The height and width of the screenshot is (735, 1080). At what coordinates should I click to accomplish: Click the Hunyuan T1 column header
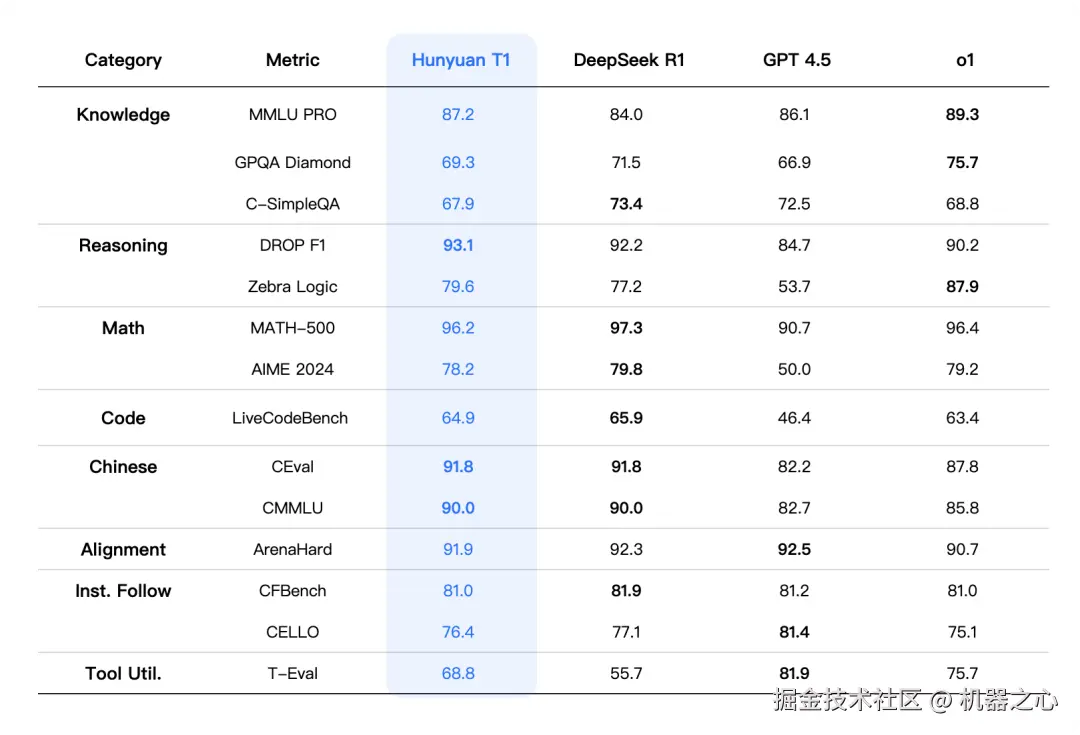(461, 60)
